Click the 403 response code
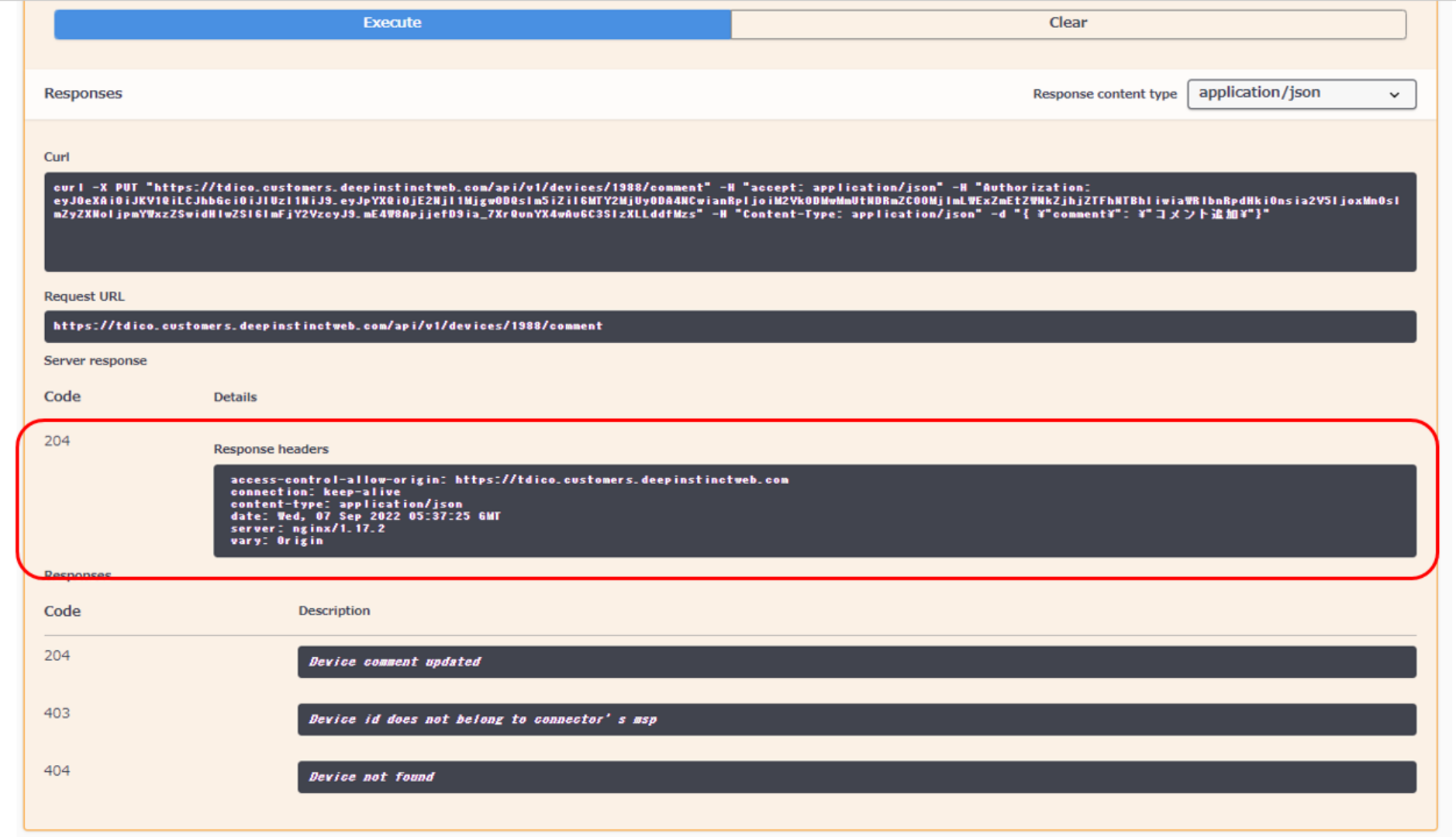Viewport: 1456px width, 837px height. (57, 713)
